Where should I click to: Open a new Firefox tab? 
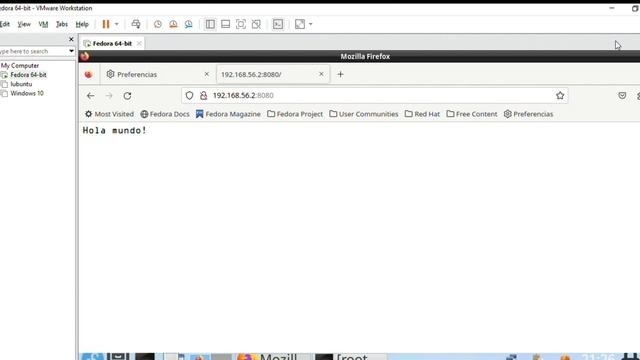[340, 74]
